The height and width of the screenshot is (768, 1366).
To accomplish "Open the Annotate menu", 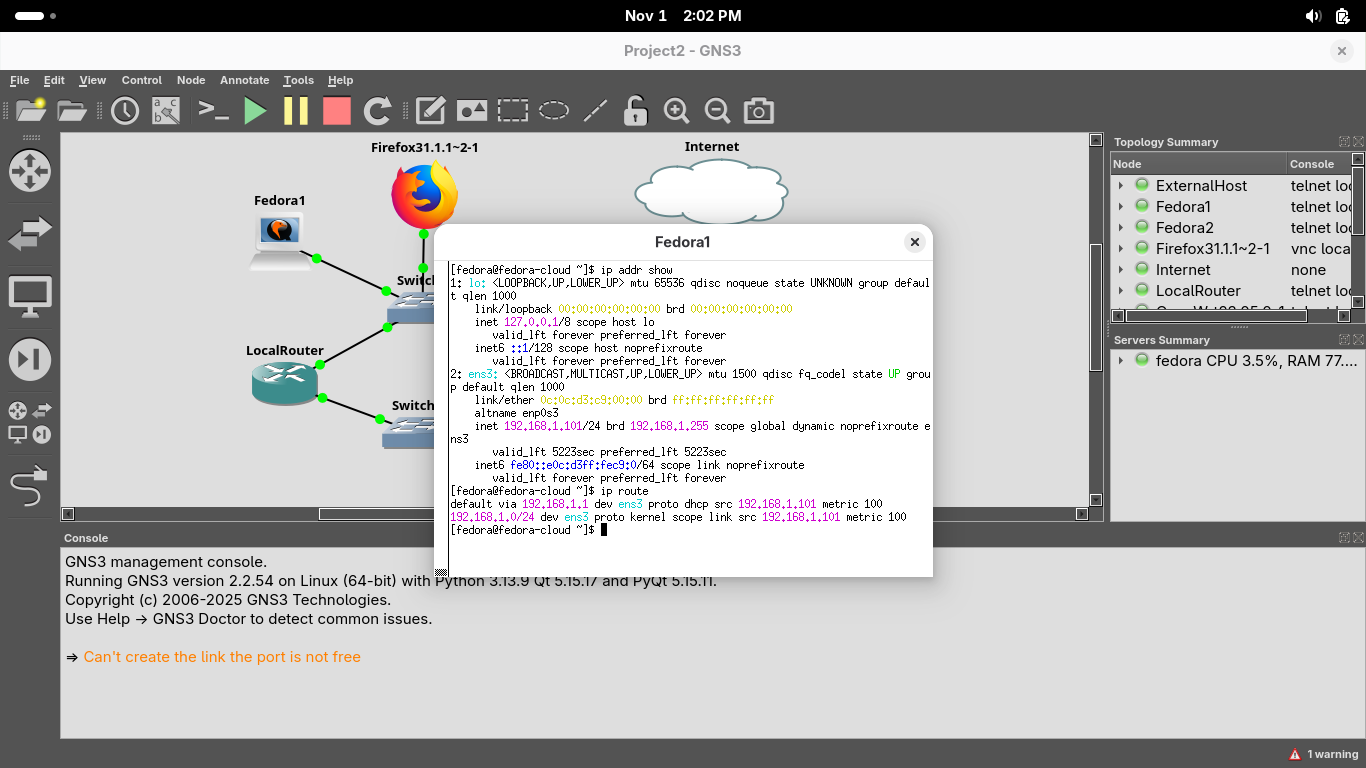I will (x=244, y=80).
